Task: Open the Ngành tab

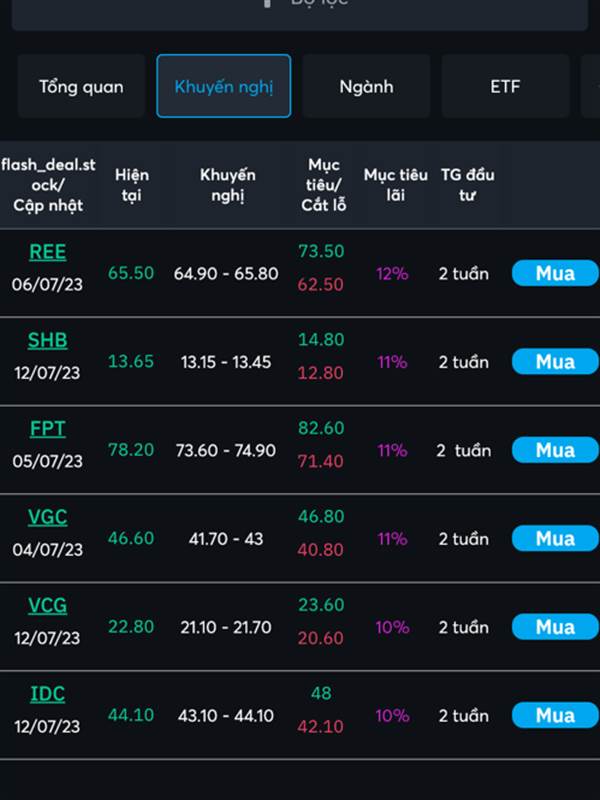Action: pos(366,86)
